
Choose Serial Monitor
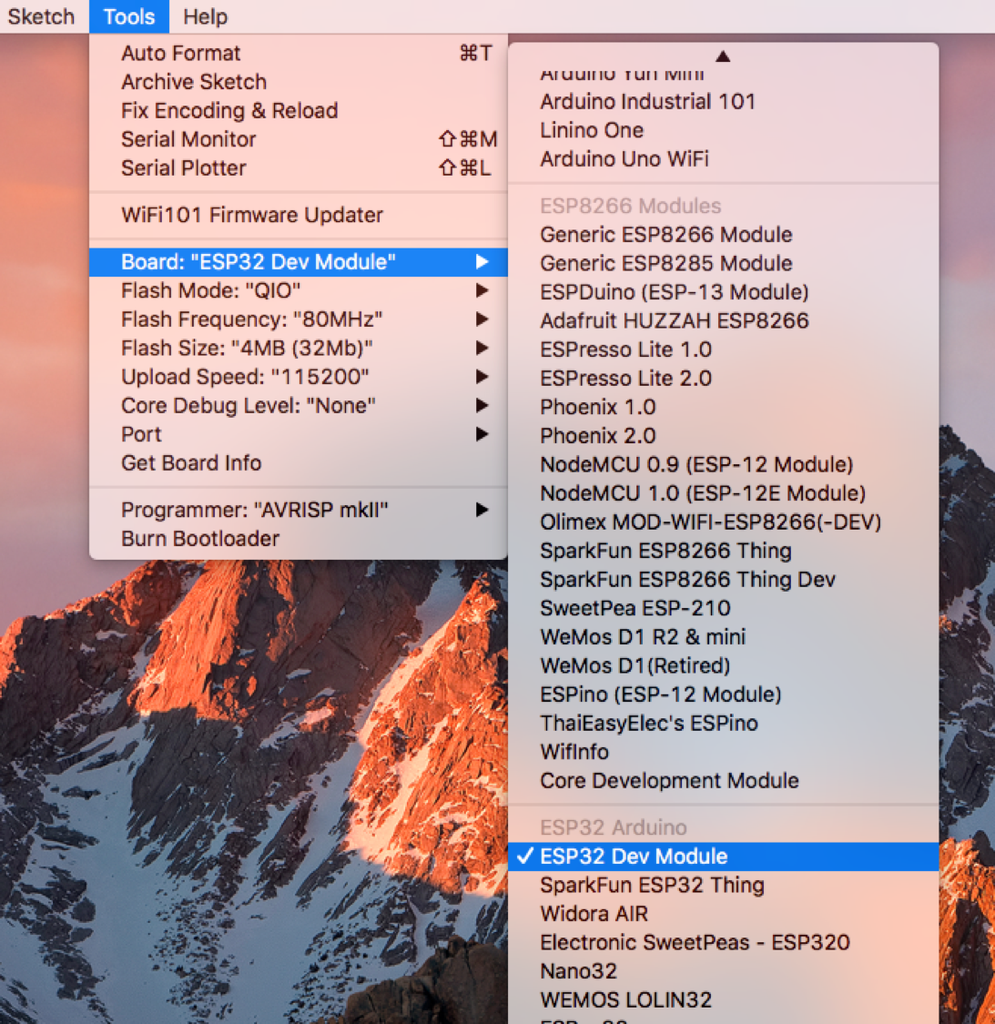click(x=298, y=139)
